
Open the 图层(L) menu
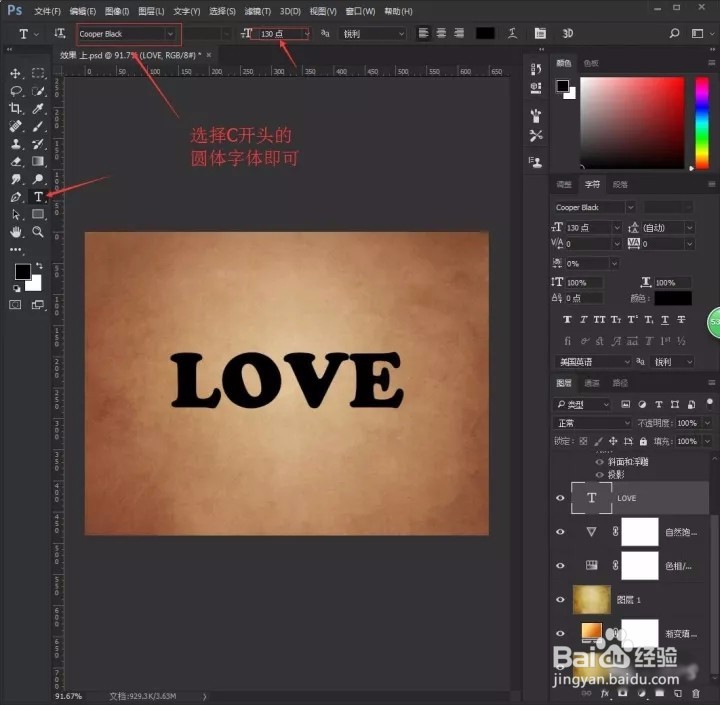(151, 11)
